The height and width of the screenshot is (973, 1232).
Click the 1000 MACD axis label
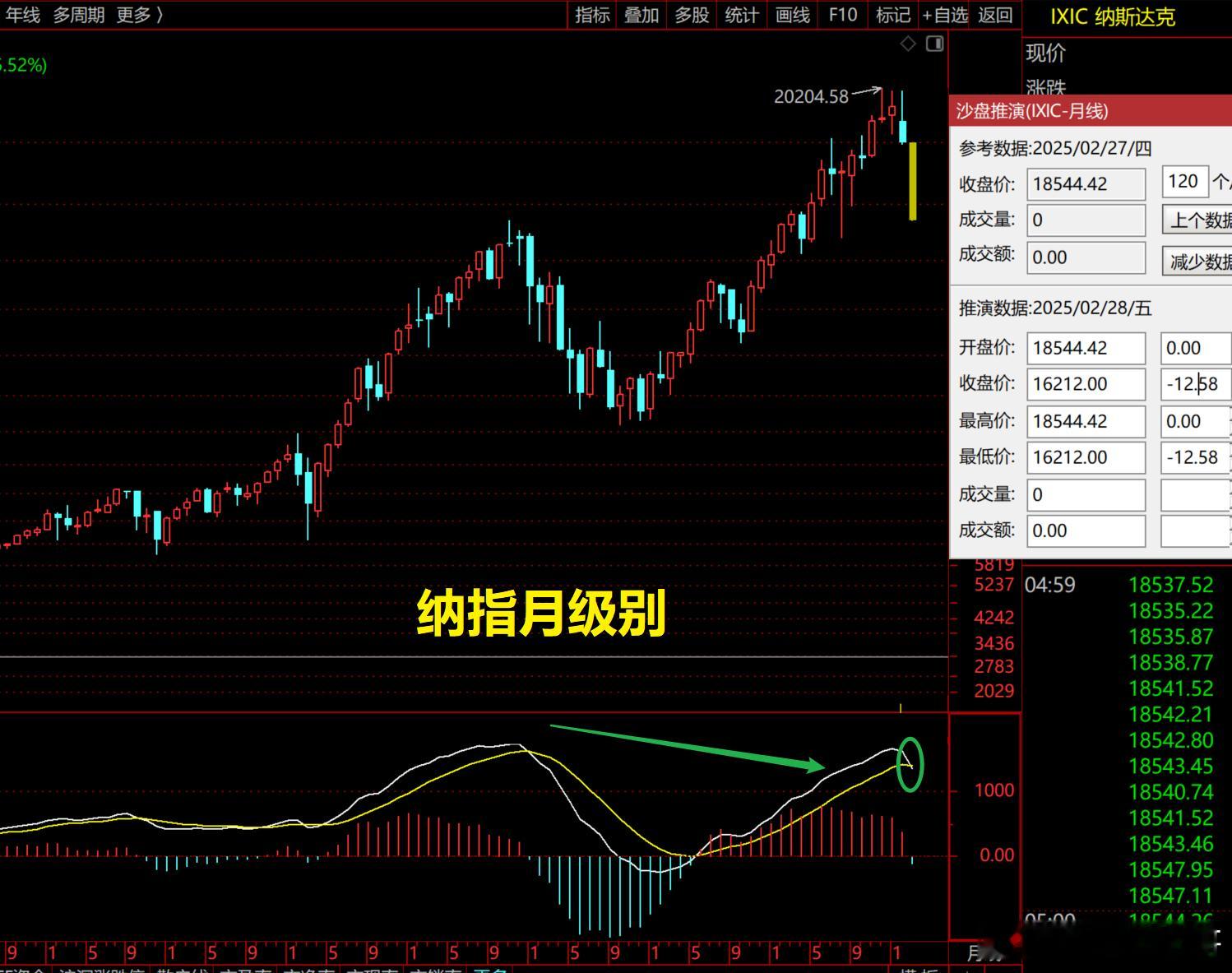point(994,790)
